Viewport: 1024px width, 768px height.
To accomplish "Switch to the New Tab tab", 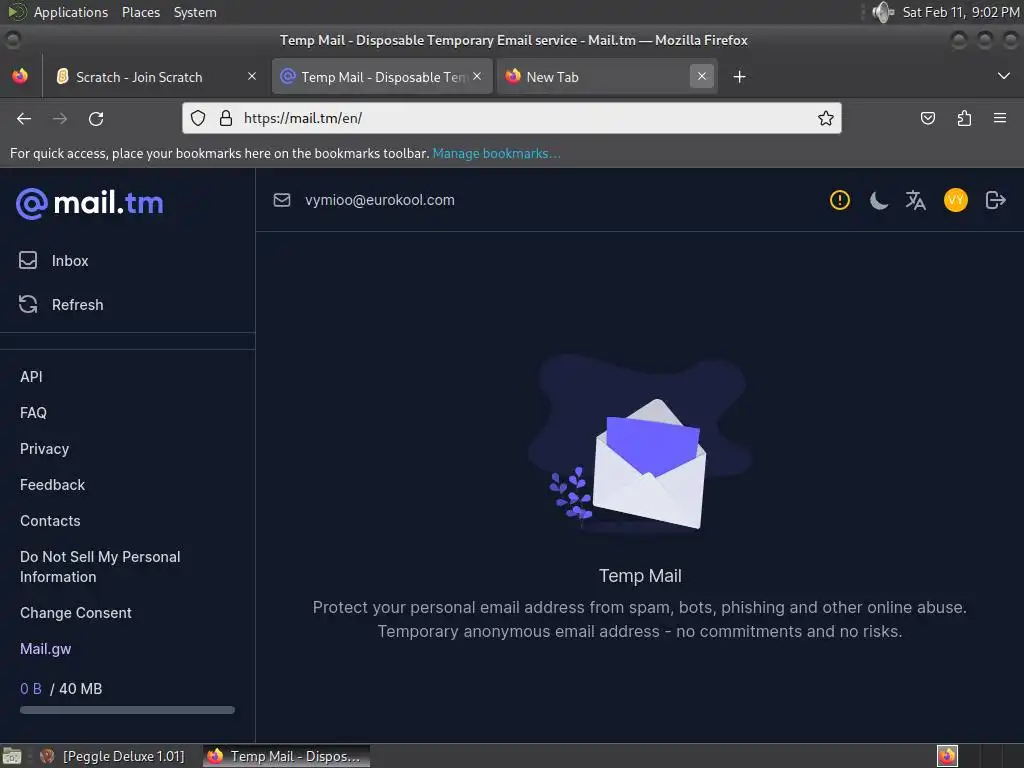I will 607,76.
